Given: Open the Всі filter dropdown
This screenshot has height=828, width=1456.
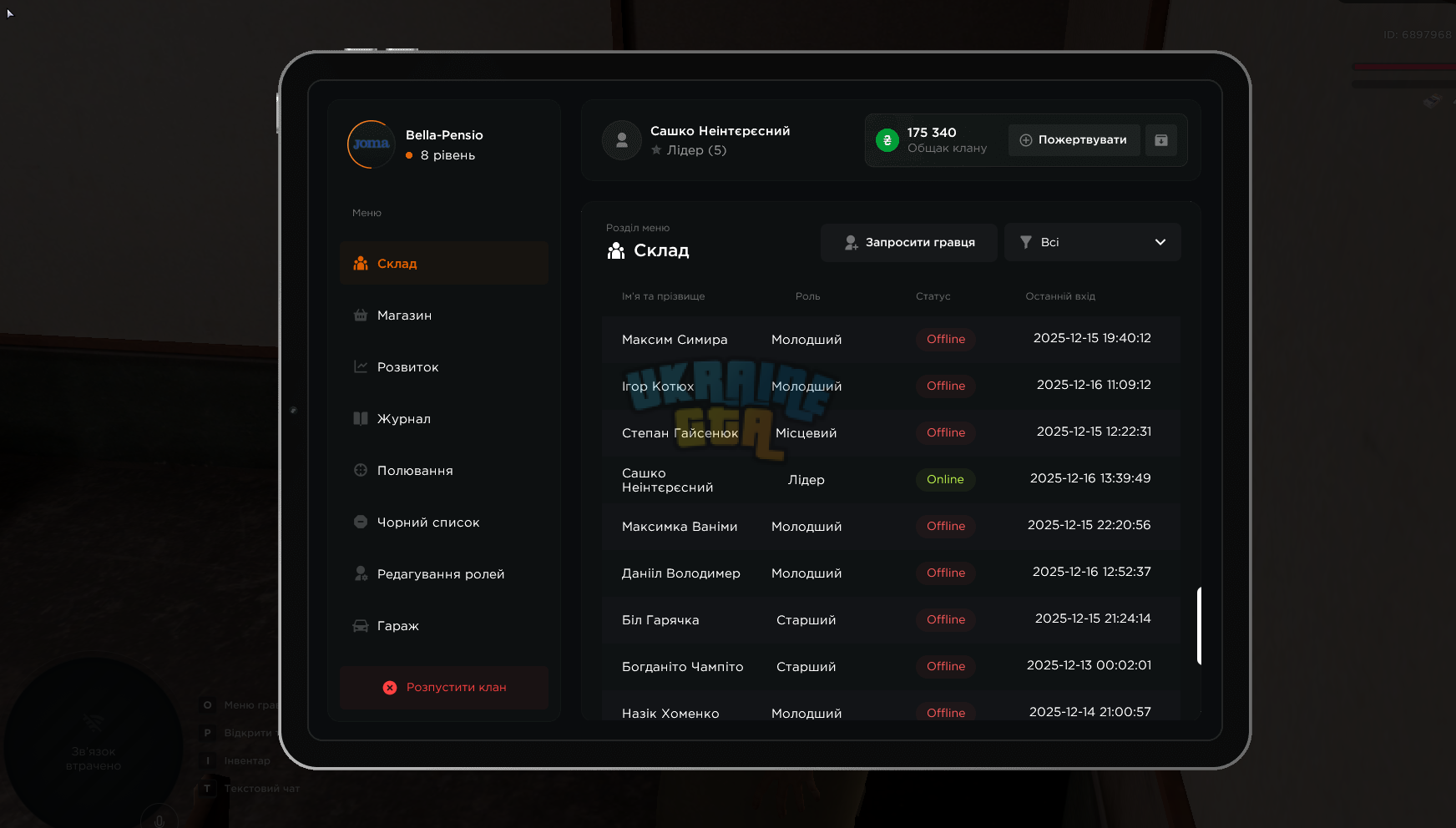Looking at the screenshot, I should tap(1093, 243).
